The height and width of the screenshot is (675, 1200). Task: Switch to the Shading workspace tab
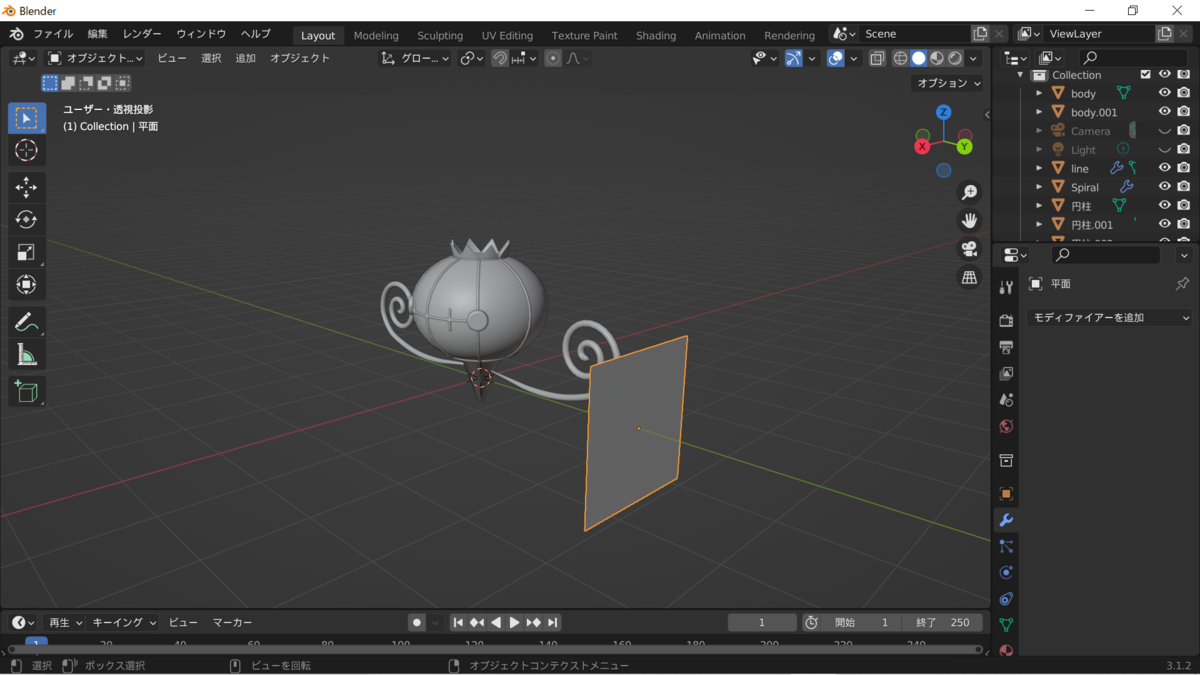click(x=656, y=35)
